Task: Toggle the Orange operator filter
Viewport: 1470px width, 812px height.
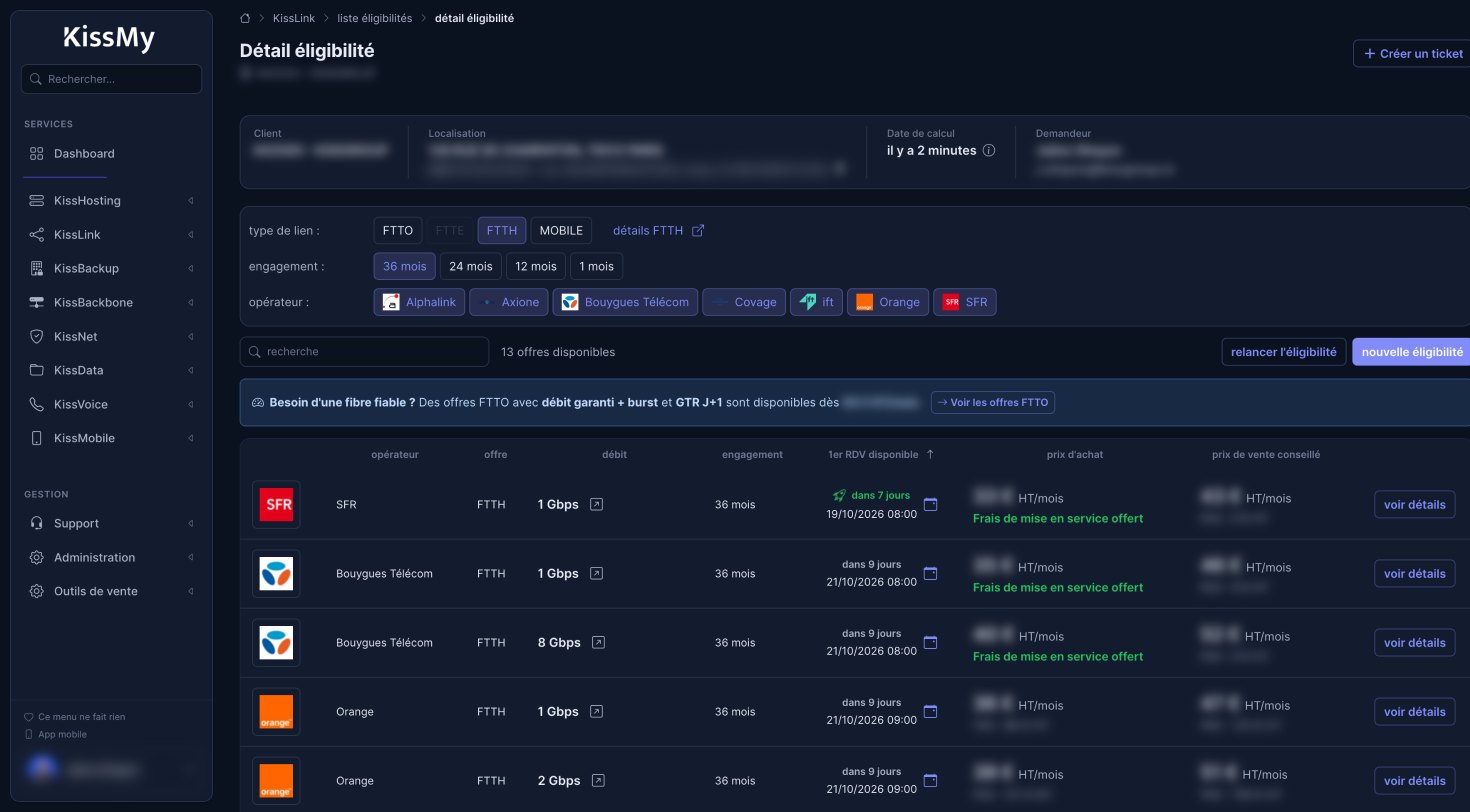Action: (887, 302)
